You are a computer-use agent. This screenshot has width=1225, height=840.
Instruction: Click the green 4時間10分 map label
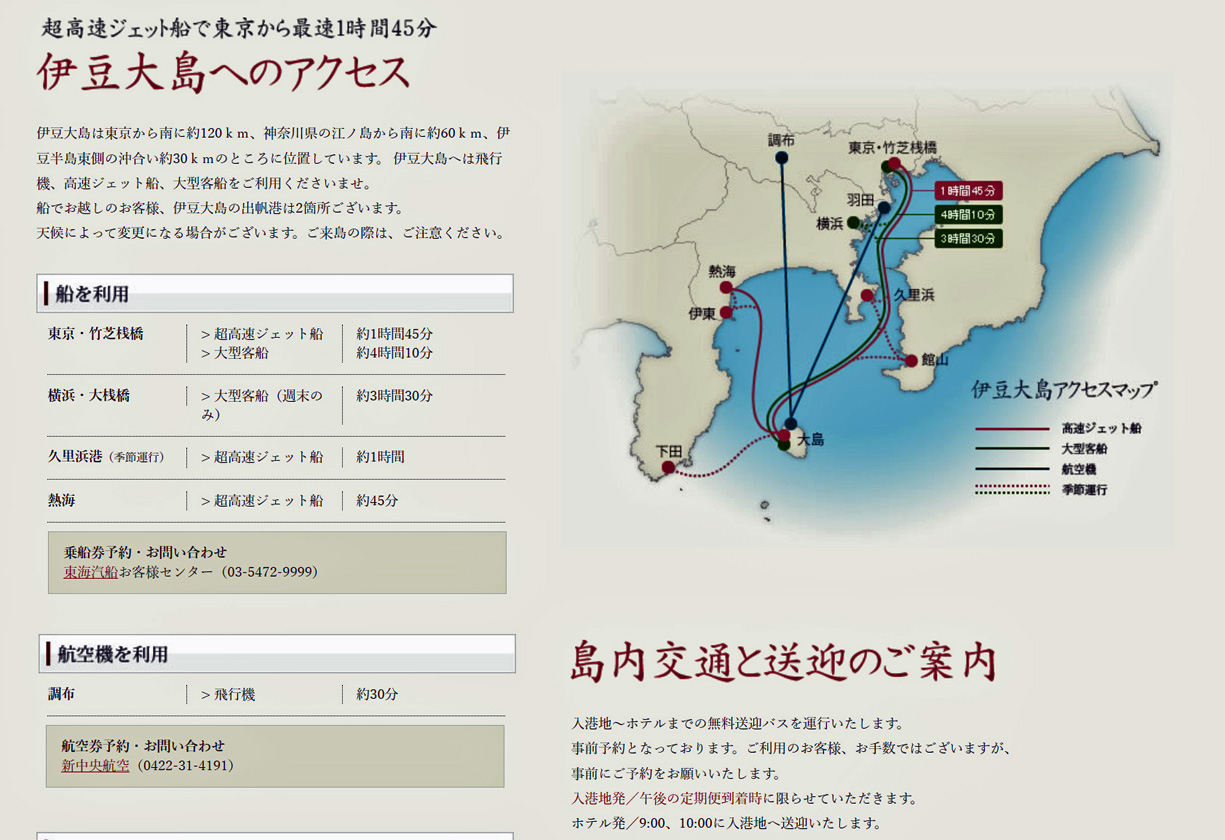point(967,215)
